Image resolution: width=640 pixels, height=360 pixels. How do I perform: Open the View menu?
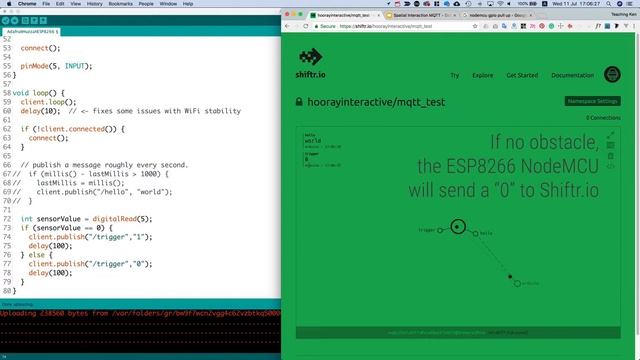[x=76, y=4]
